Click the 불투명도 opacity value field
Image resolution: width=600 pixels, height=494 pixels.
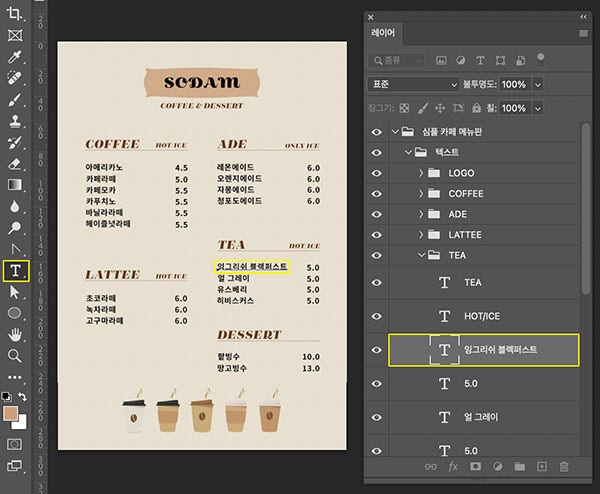pyautogui.click(x=514, y=84)
